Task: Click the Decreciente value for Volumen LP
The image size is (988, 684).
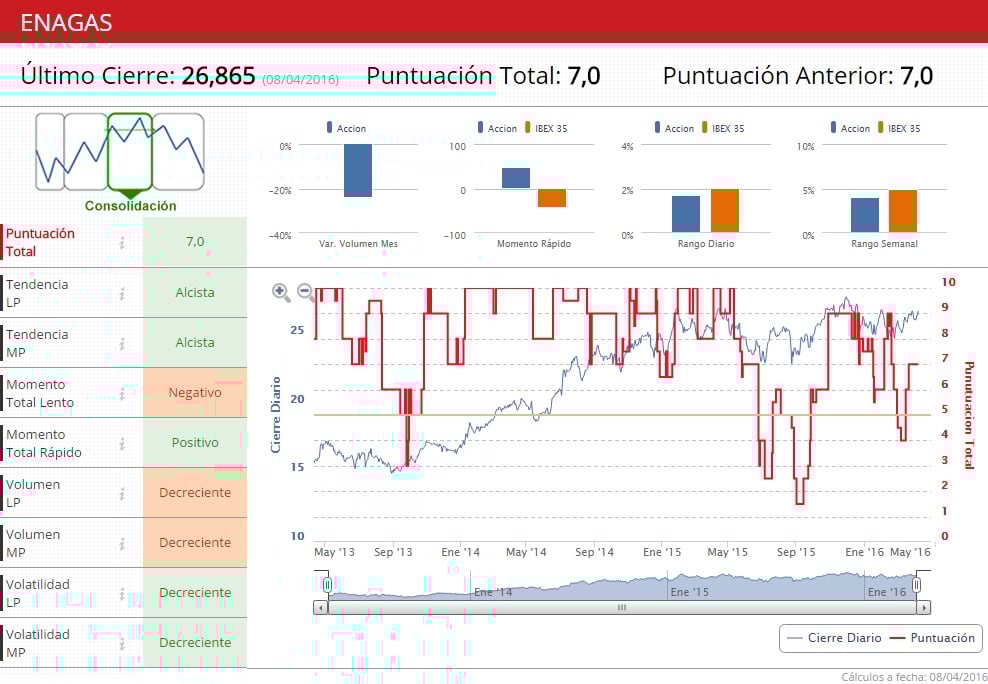Action: click(x=195, y=493)
